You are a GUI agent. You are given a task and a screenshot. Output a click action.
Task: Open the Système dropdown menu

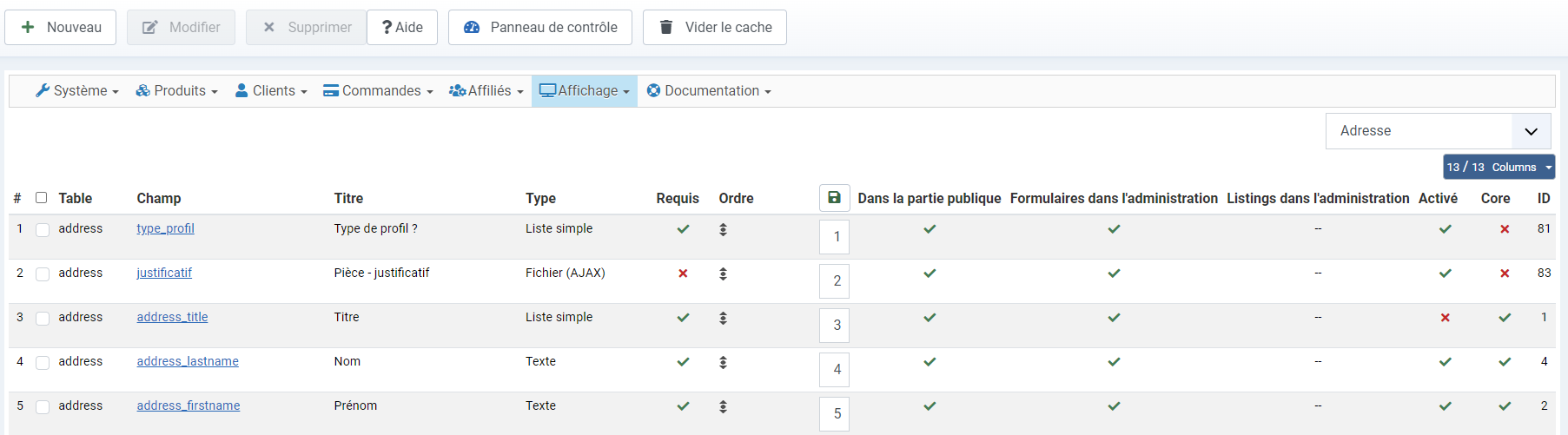(77, 91)
